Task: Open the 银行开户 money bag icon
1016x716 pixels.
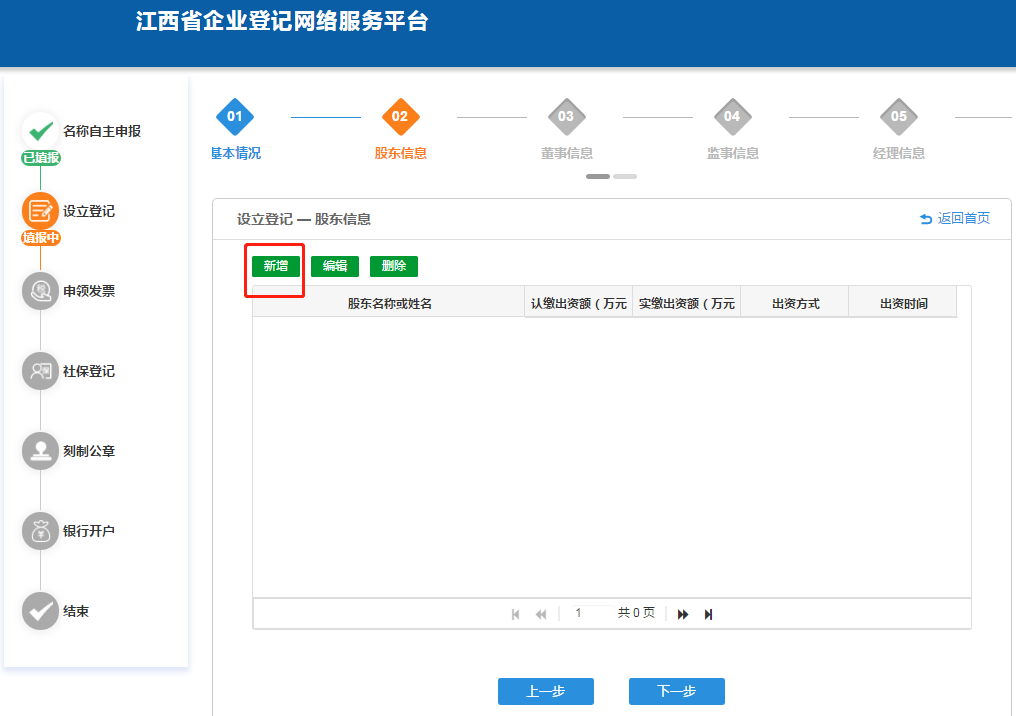Action: [x=41, y=531]
